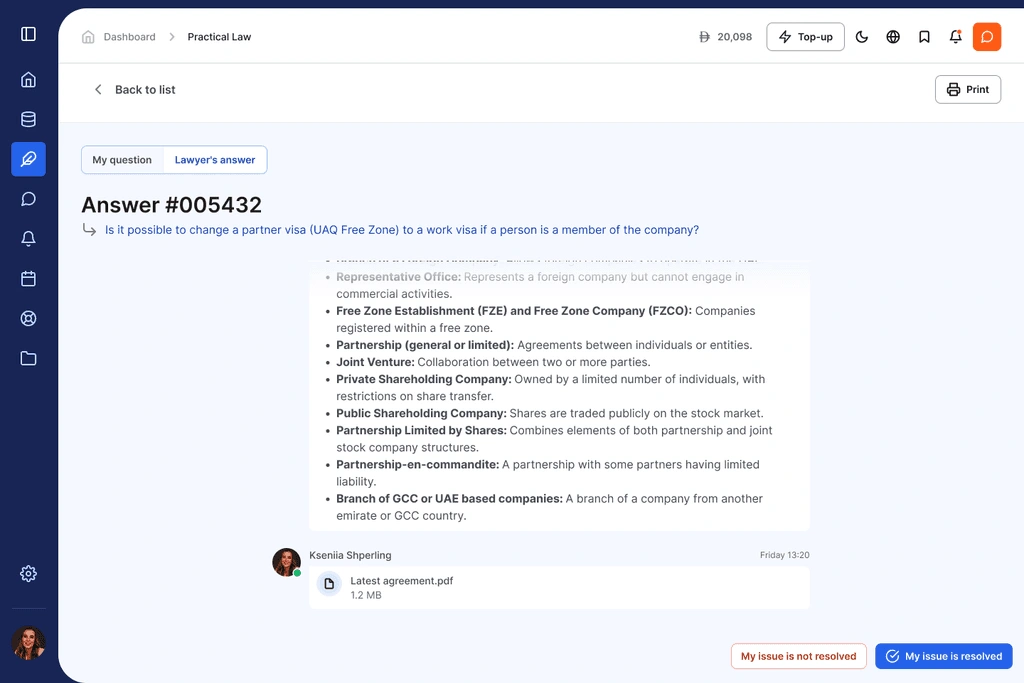Click the Top-up button
Screen dimensions: 1024x683
pos(805,37)
